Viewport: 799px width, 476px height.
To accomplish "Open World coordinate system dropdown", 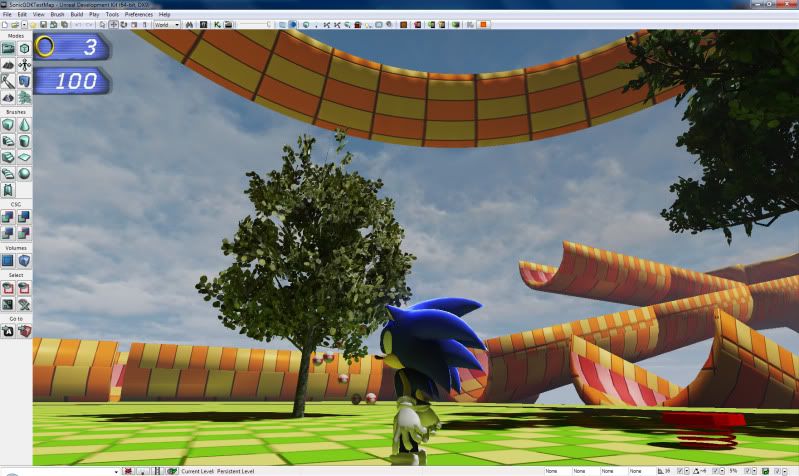I will 167,24.
